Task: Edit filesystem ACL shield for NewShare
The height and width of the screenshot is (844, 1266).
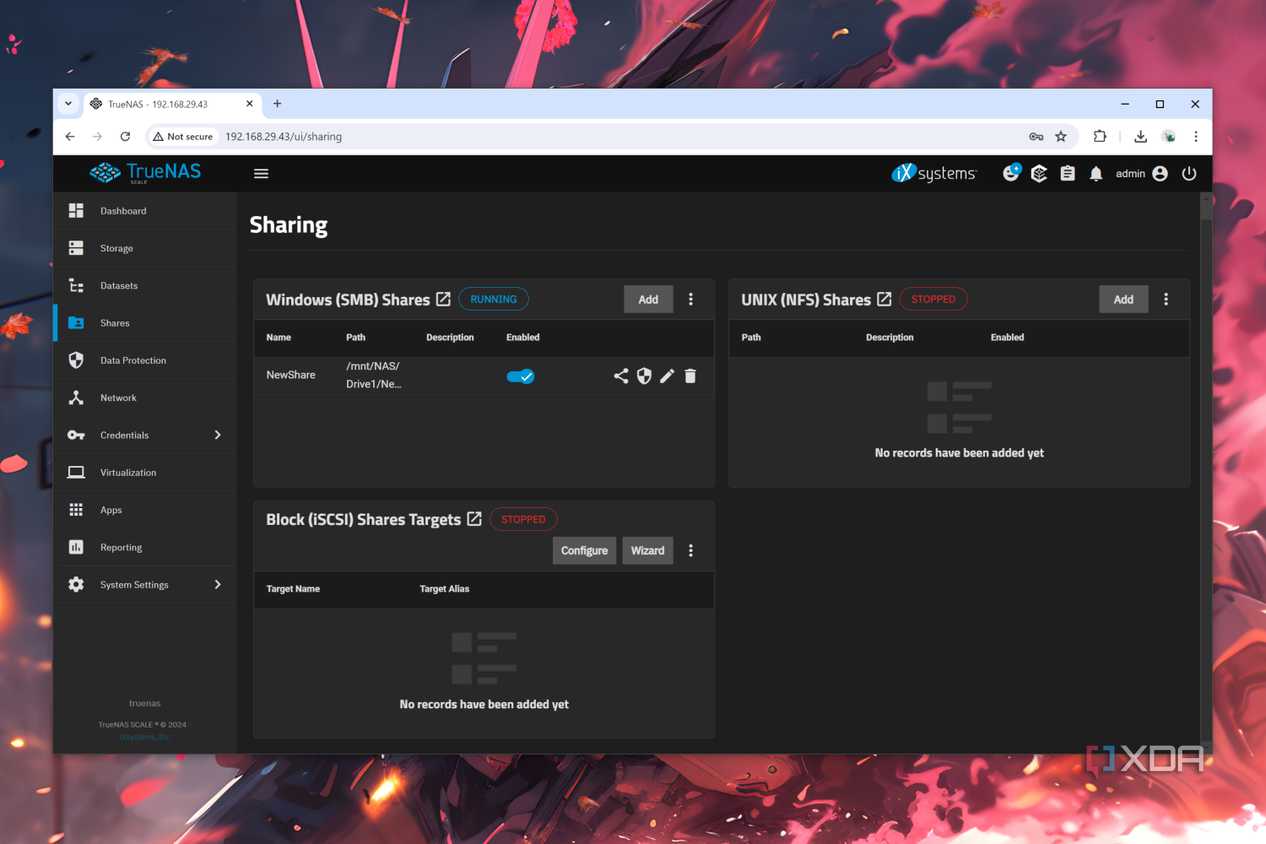Action: (x=644, y=376)
